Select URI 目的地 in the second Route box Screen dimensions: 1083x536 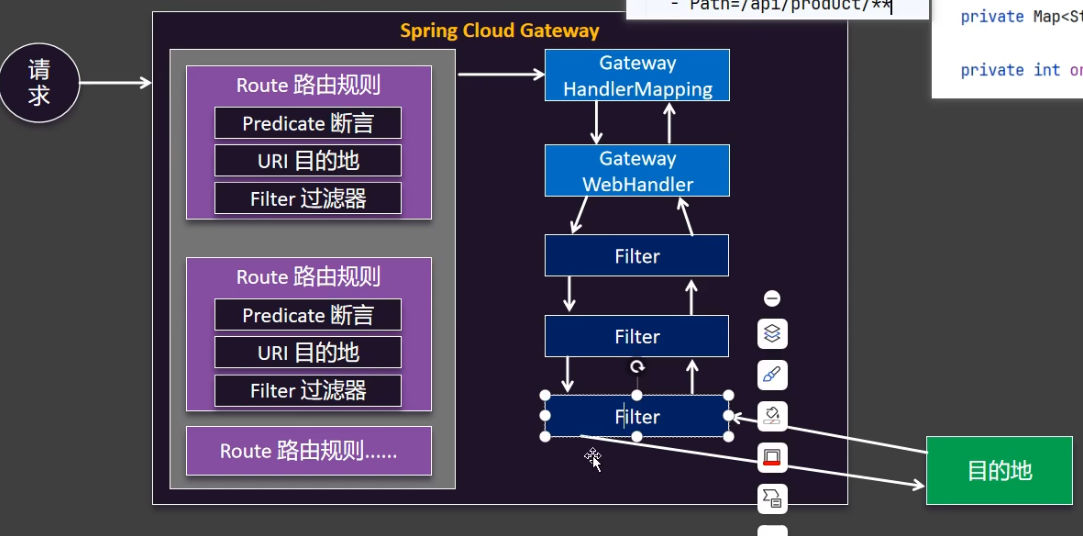coord(308,353)
